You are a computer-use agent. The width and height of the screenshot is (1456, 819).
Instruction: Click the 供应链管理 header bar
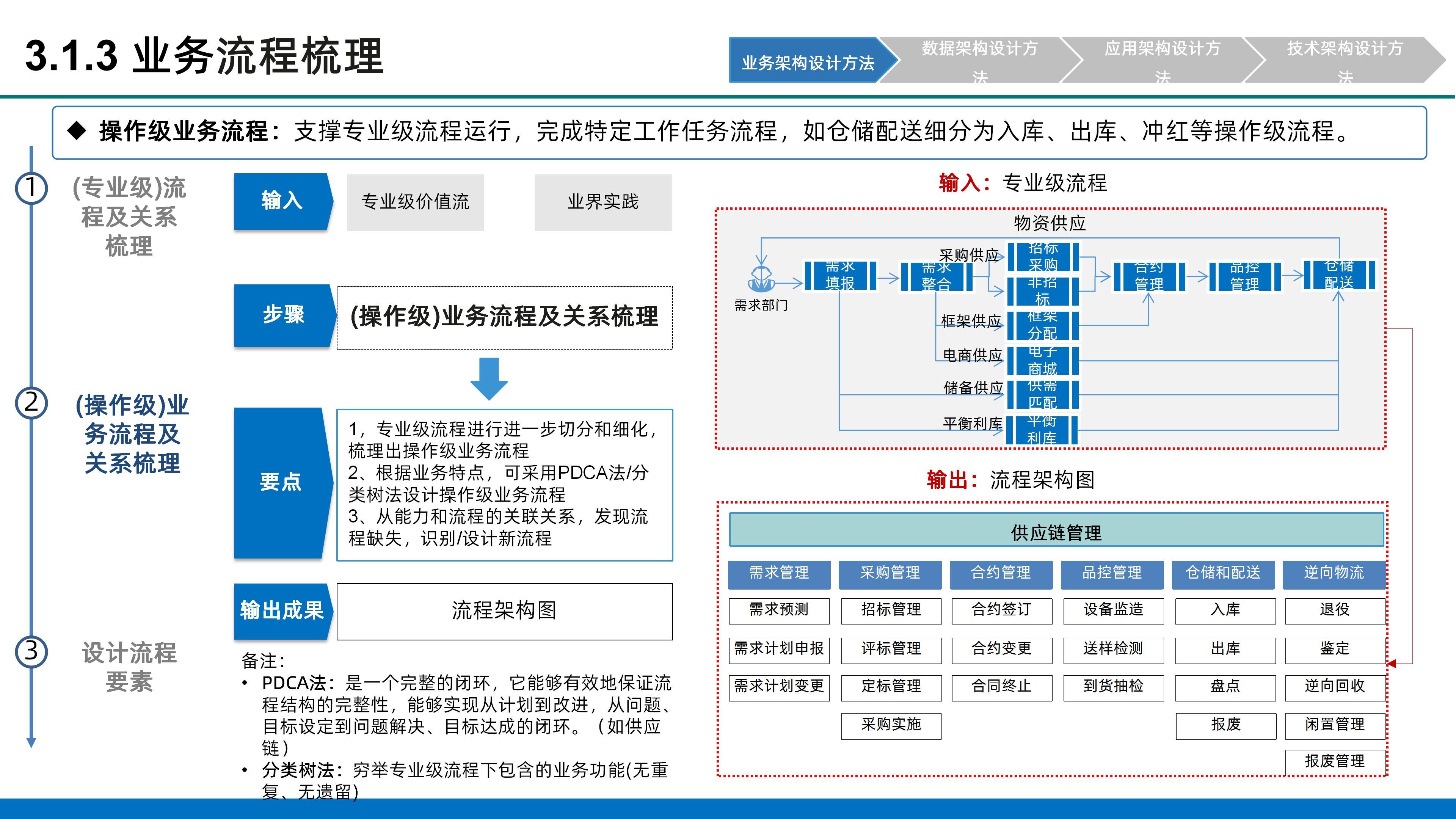click(x=1056, y=530)
